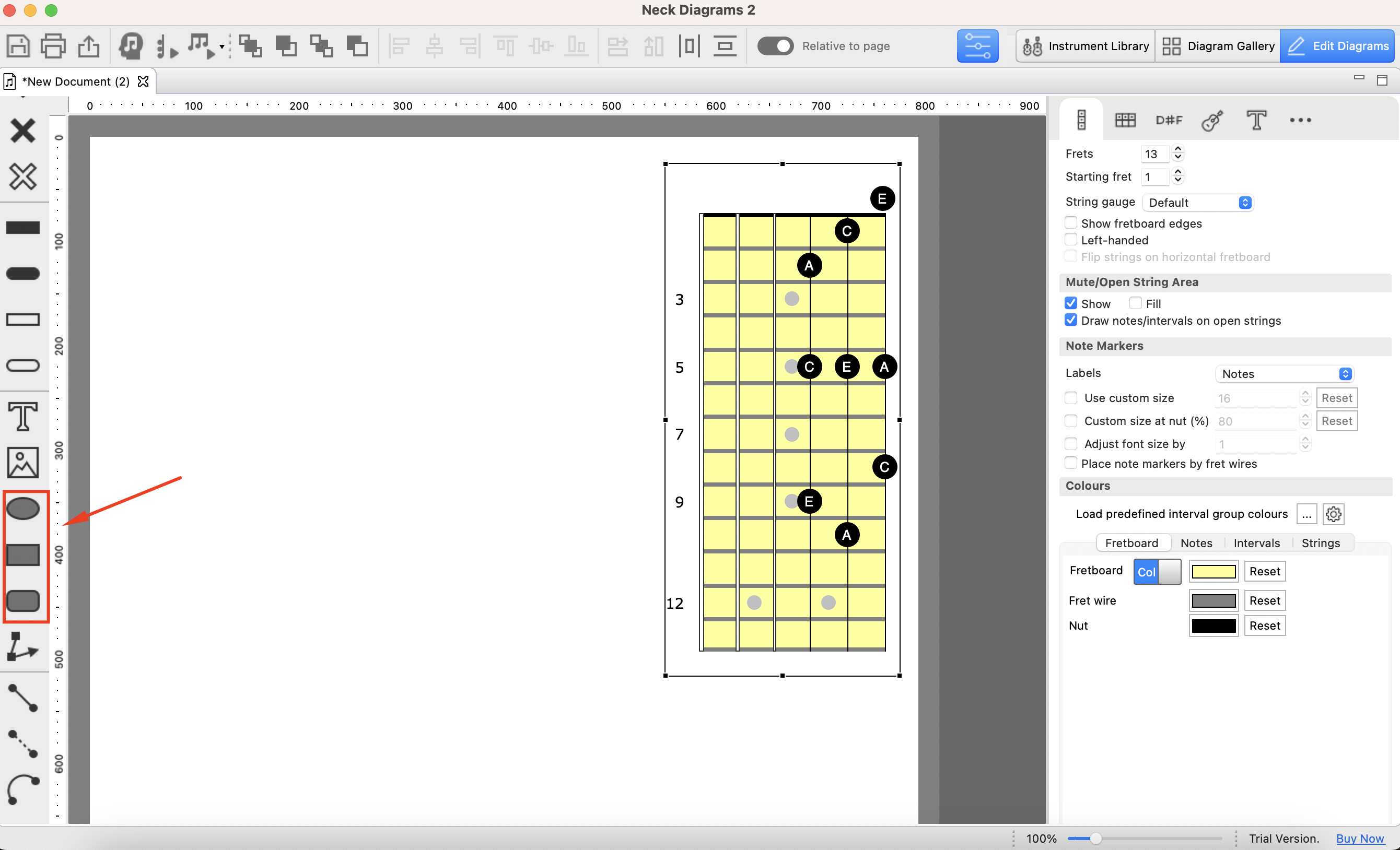Open the gear settings for interval colours
This screenshot has width=1400, height=850.
coord(1334,514)
